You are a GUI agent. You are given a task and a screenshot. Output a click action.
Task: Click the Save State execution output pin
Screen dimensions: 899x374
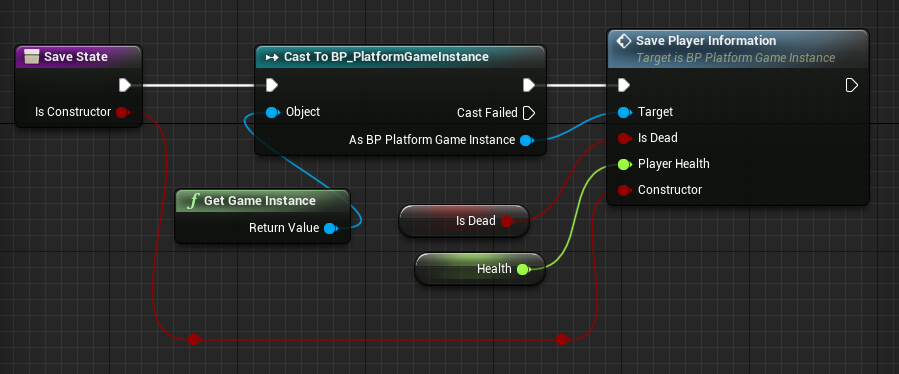pyautogui.click(x=125, y=85)
